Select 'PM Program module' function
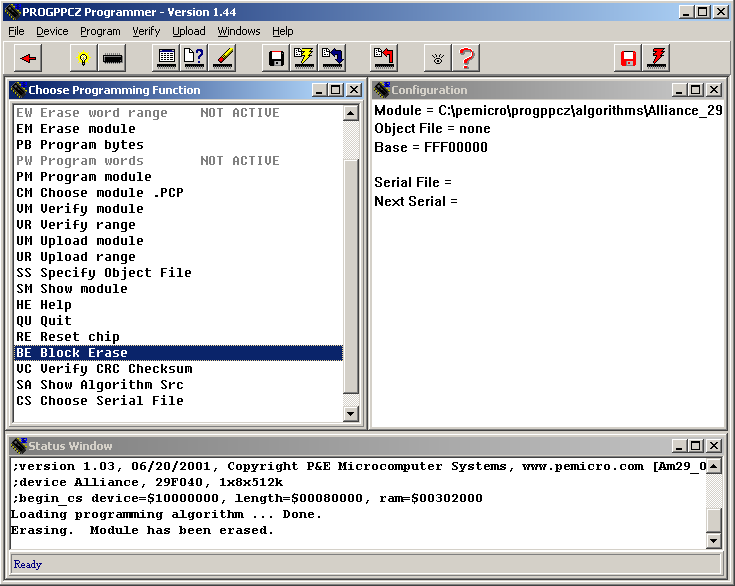 click(179, 177)
